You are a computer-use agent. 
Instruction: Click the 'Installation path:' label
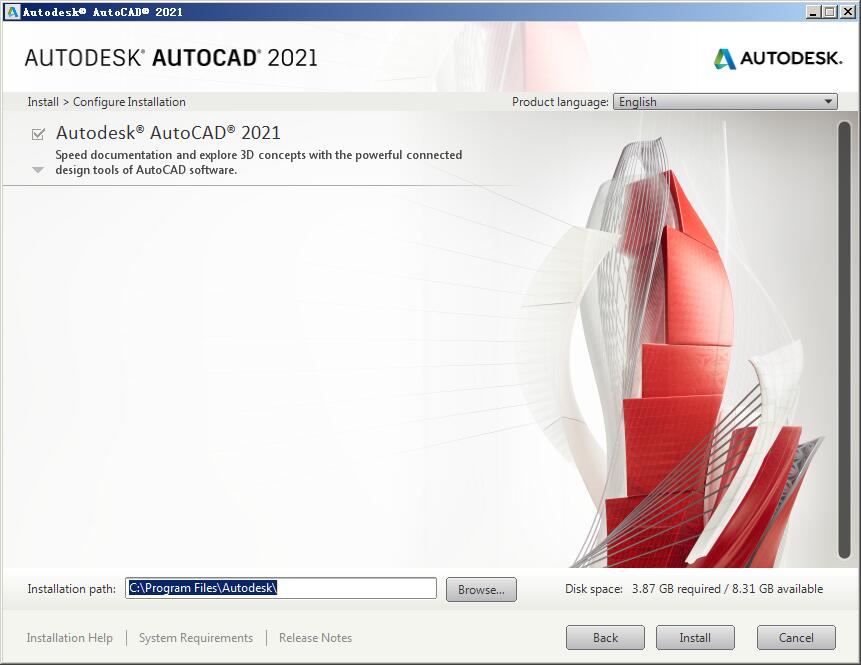[72, 589]
